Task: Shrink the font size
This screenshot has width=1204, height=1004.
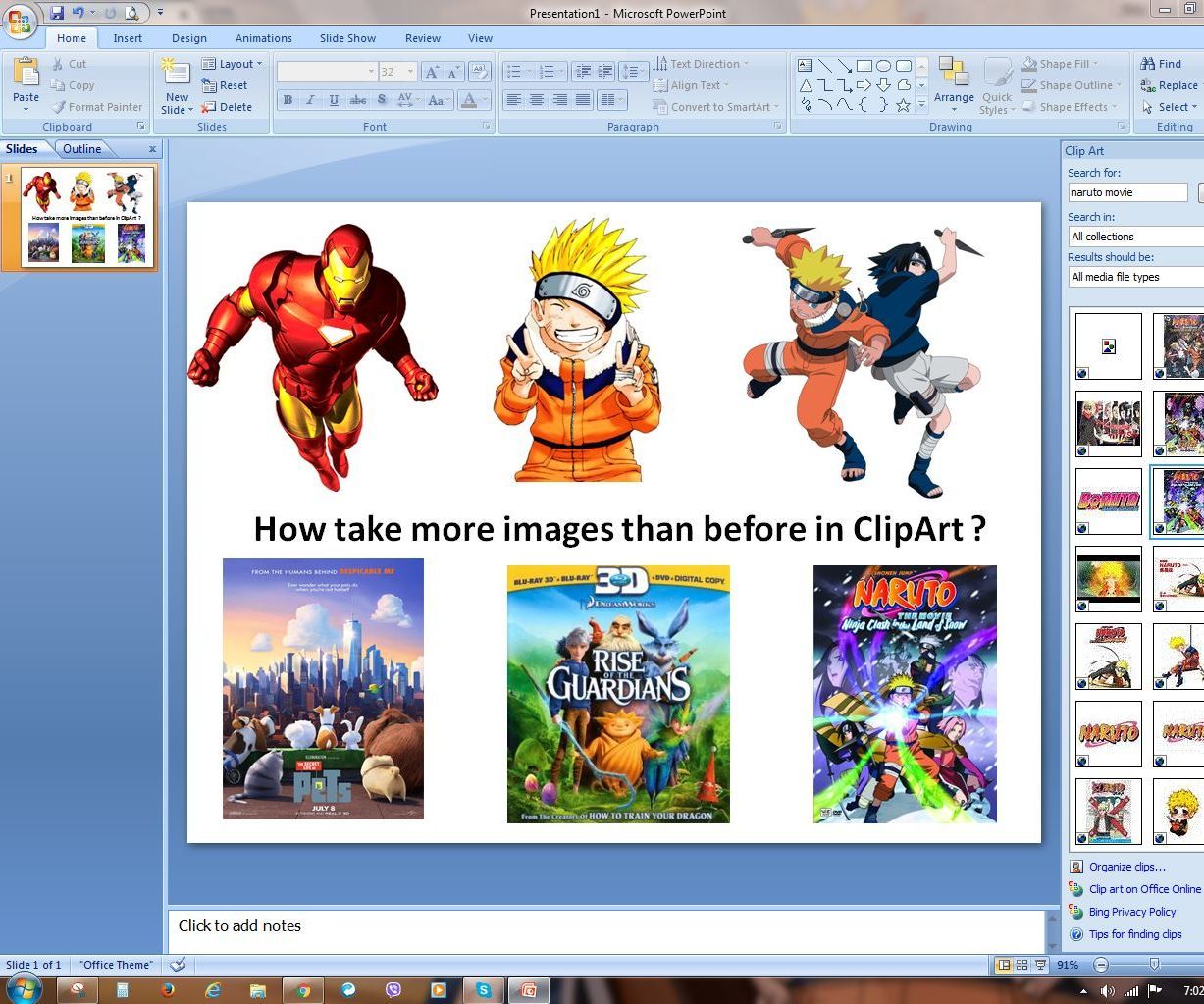Action: [x=454, y=72]
